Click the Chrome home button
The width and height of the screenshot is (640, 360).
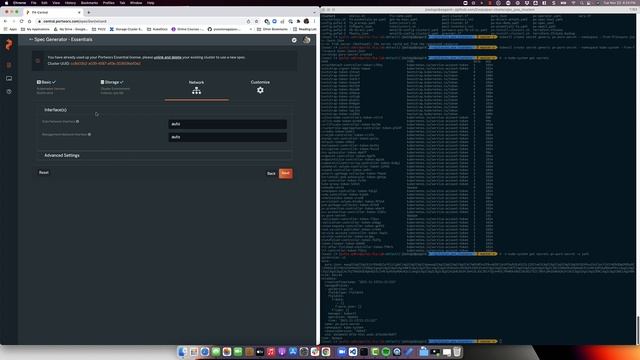pyautogui.click(x=29, y=21)
